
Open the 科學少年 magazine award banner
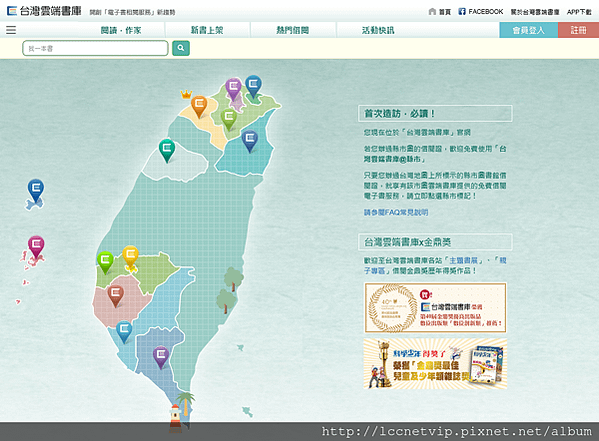point(435,363)
